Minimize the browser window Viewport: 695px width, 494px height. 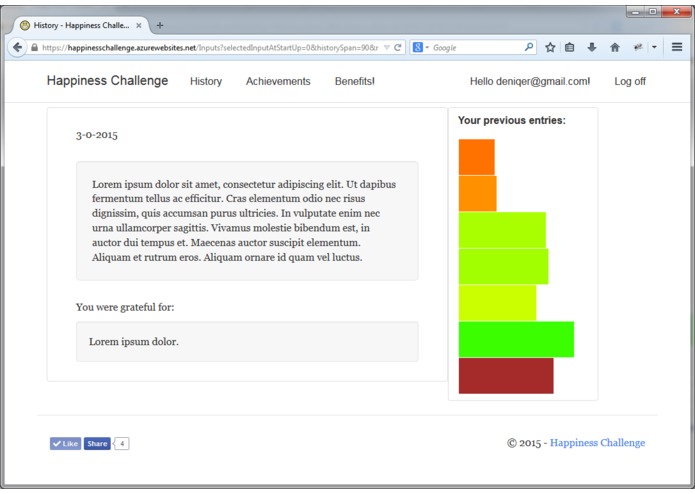(636, 12)
